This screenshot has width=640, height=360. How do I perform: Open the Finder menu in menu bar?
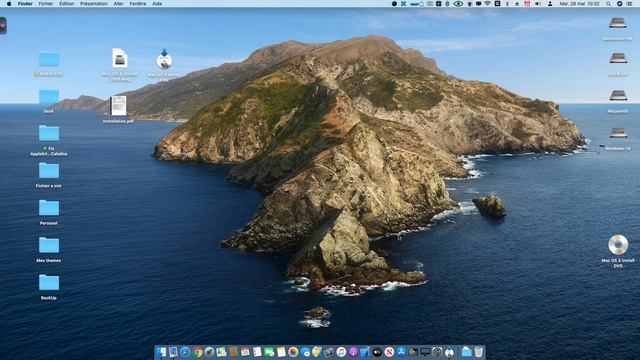(25, 4)
